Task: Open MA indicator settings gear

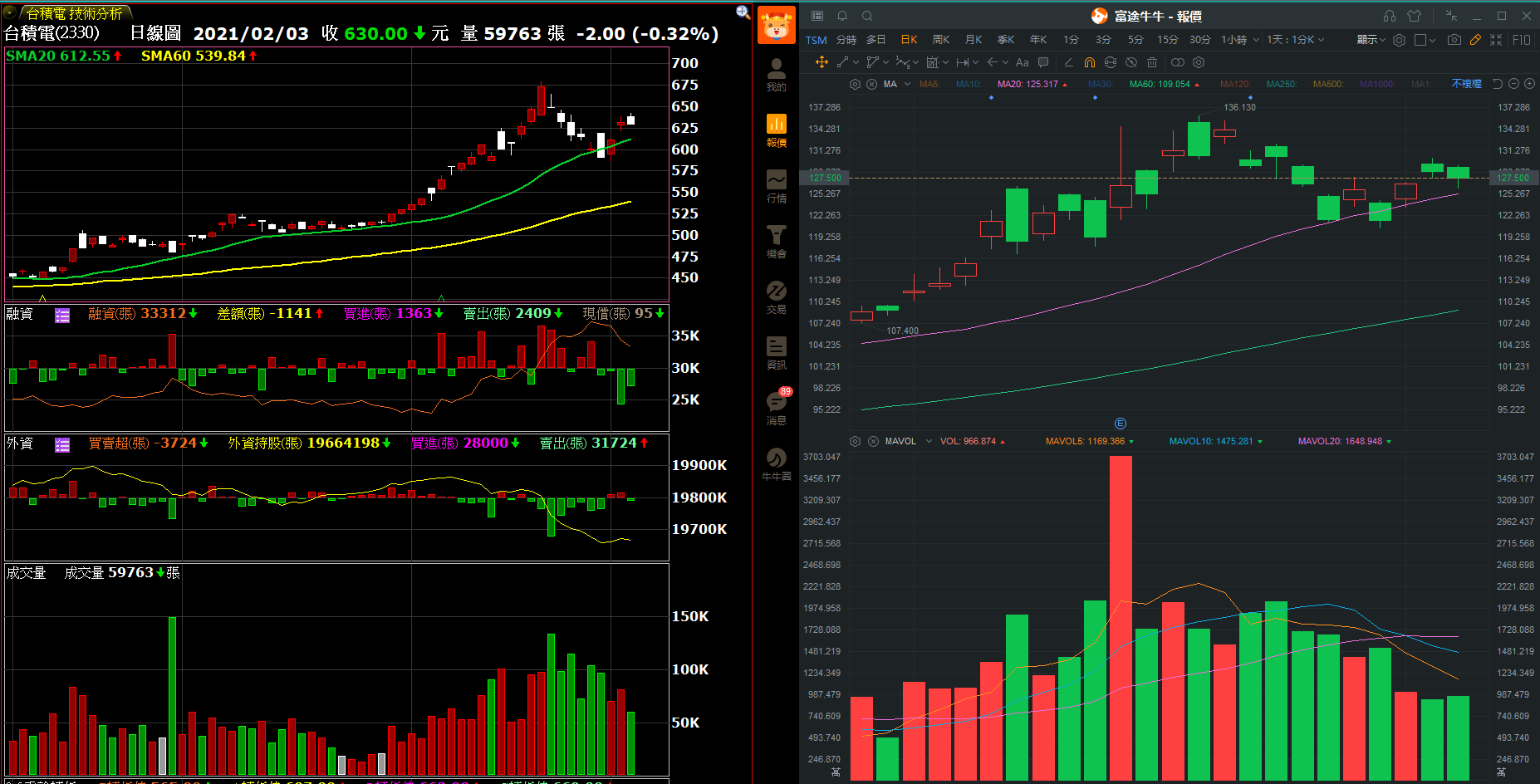Action: click(x=855, y=84)
